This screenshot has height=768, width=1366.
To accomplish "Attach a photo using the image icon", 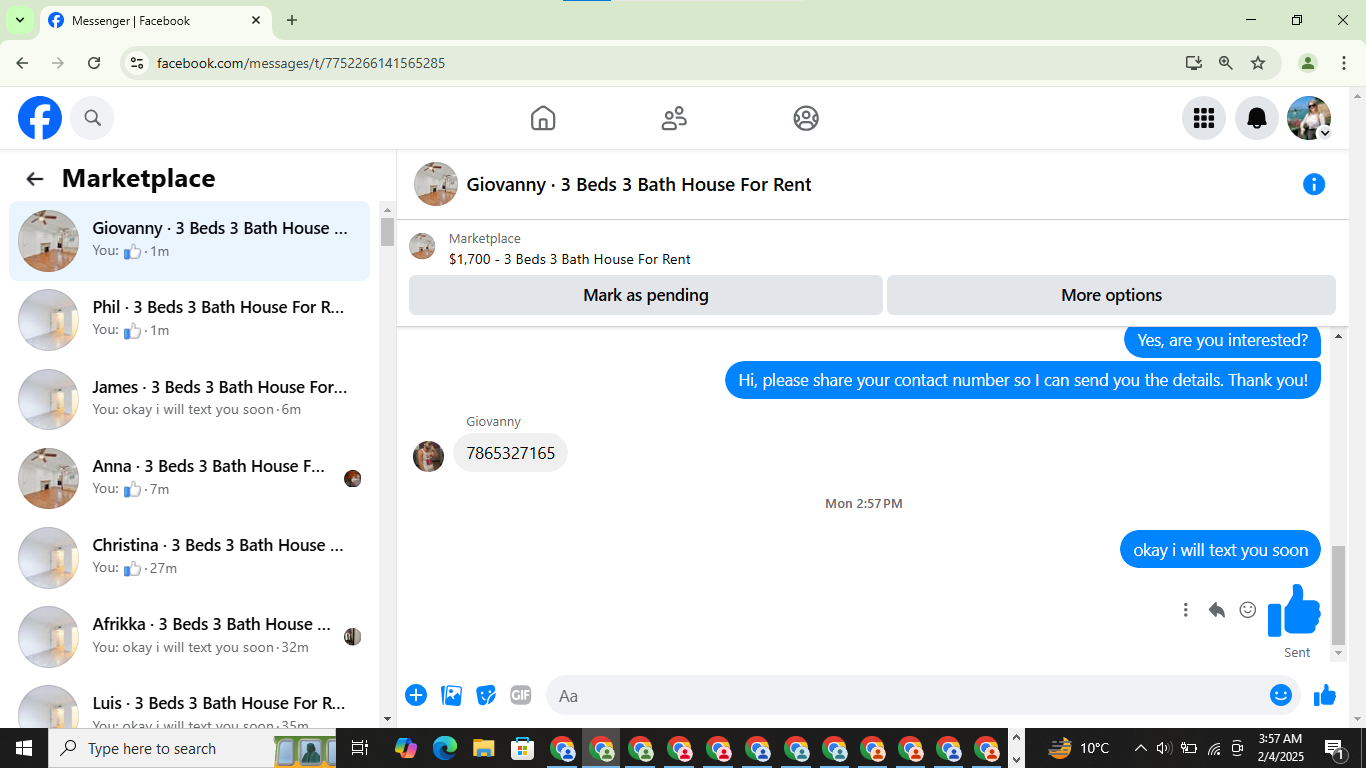I will [452, 695].
